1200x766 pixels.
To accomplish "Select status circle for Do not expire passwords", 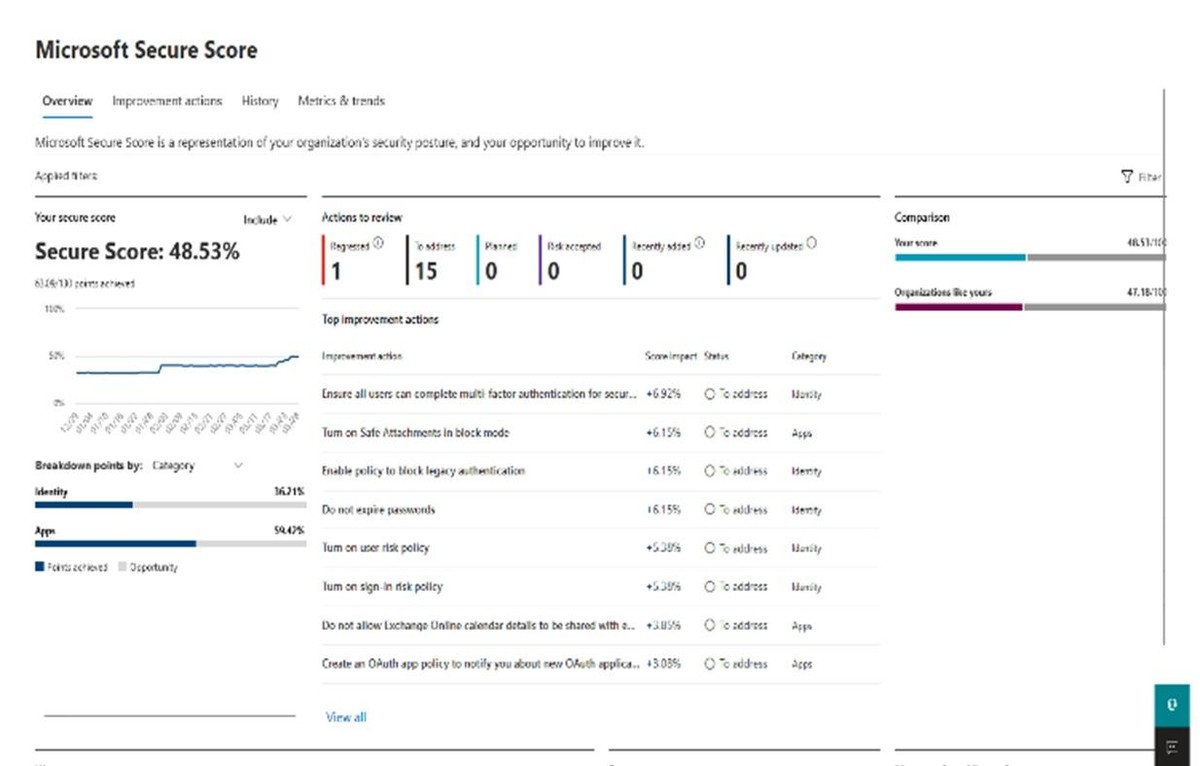I will [710, 510].
